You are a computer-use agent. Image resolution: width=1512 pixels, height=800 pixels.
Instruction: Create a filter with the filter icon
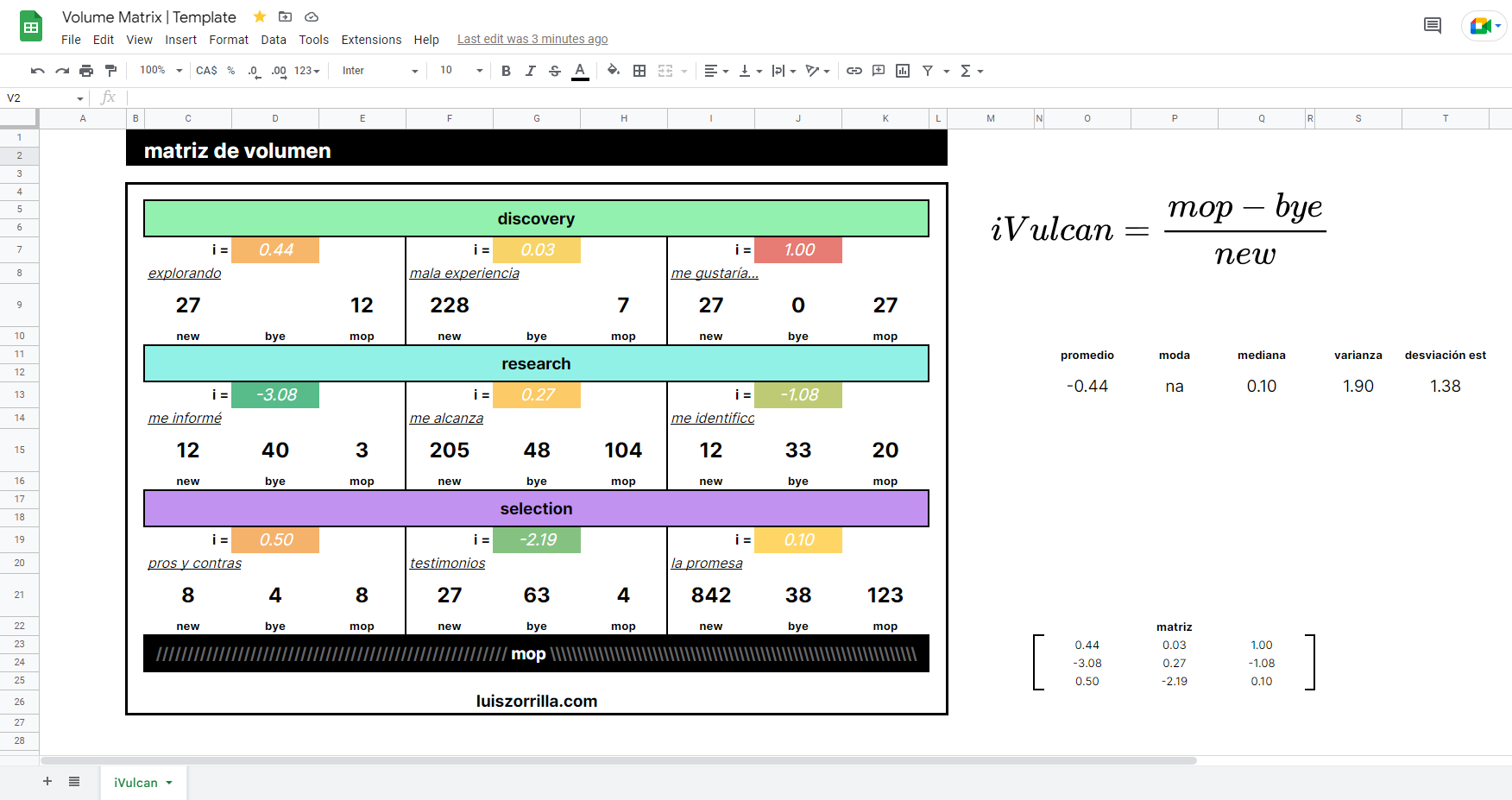[x=927, y=71]
